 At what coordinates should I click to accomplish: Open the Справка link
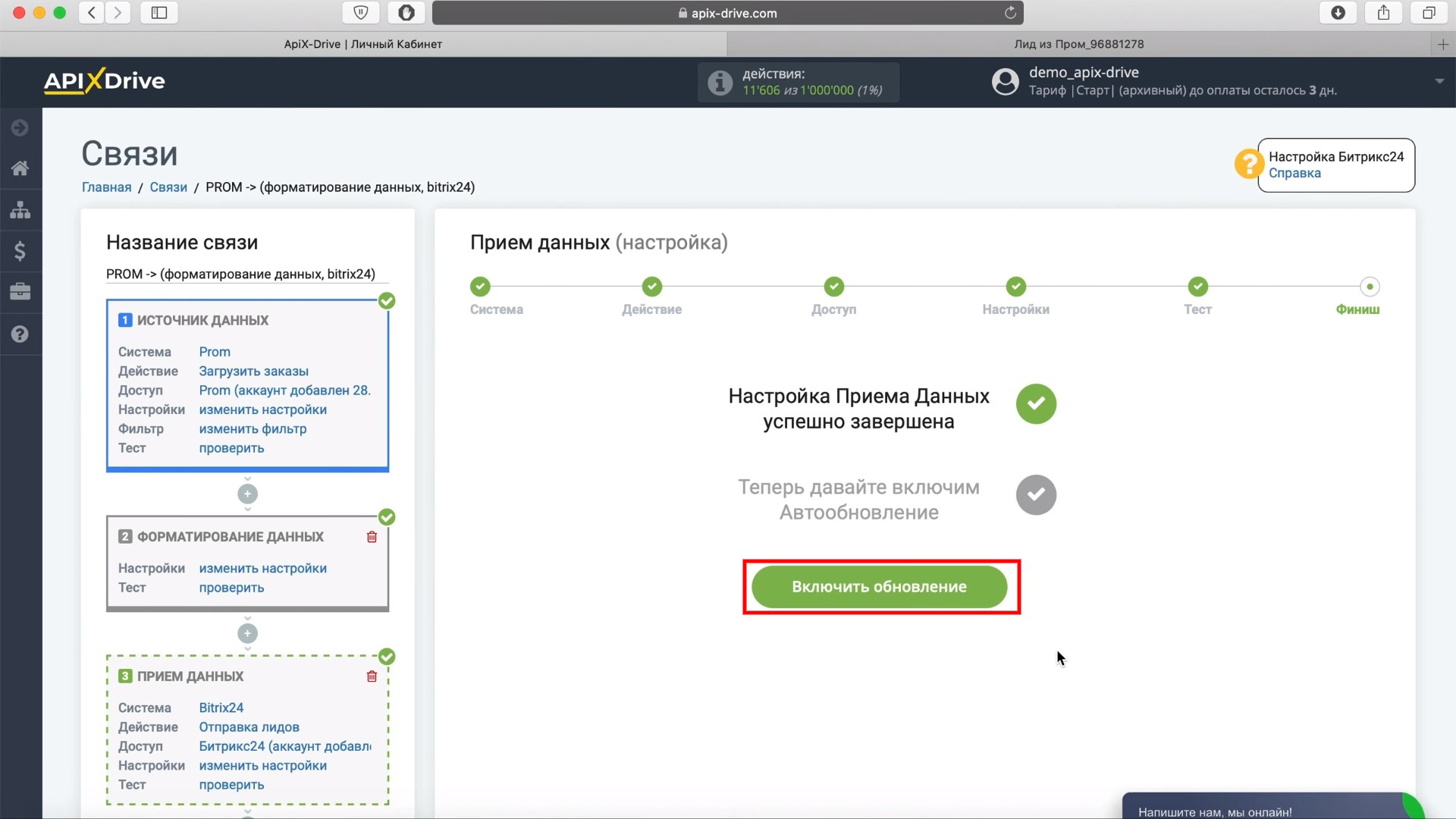1294,173
